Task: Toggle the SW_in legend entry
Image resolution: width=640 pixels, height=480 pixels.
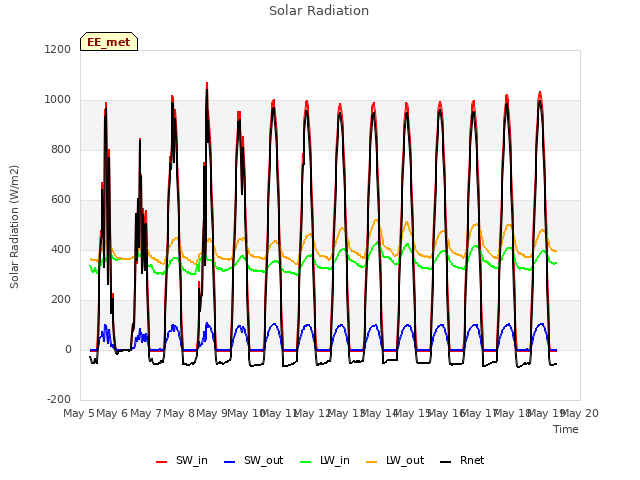Action: [182, 461]
